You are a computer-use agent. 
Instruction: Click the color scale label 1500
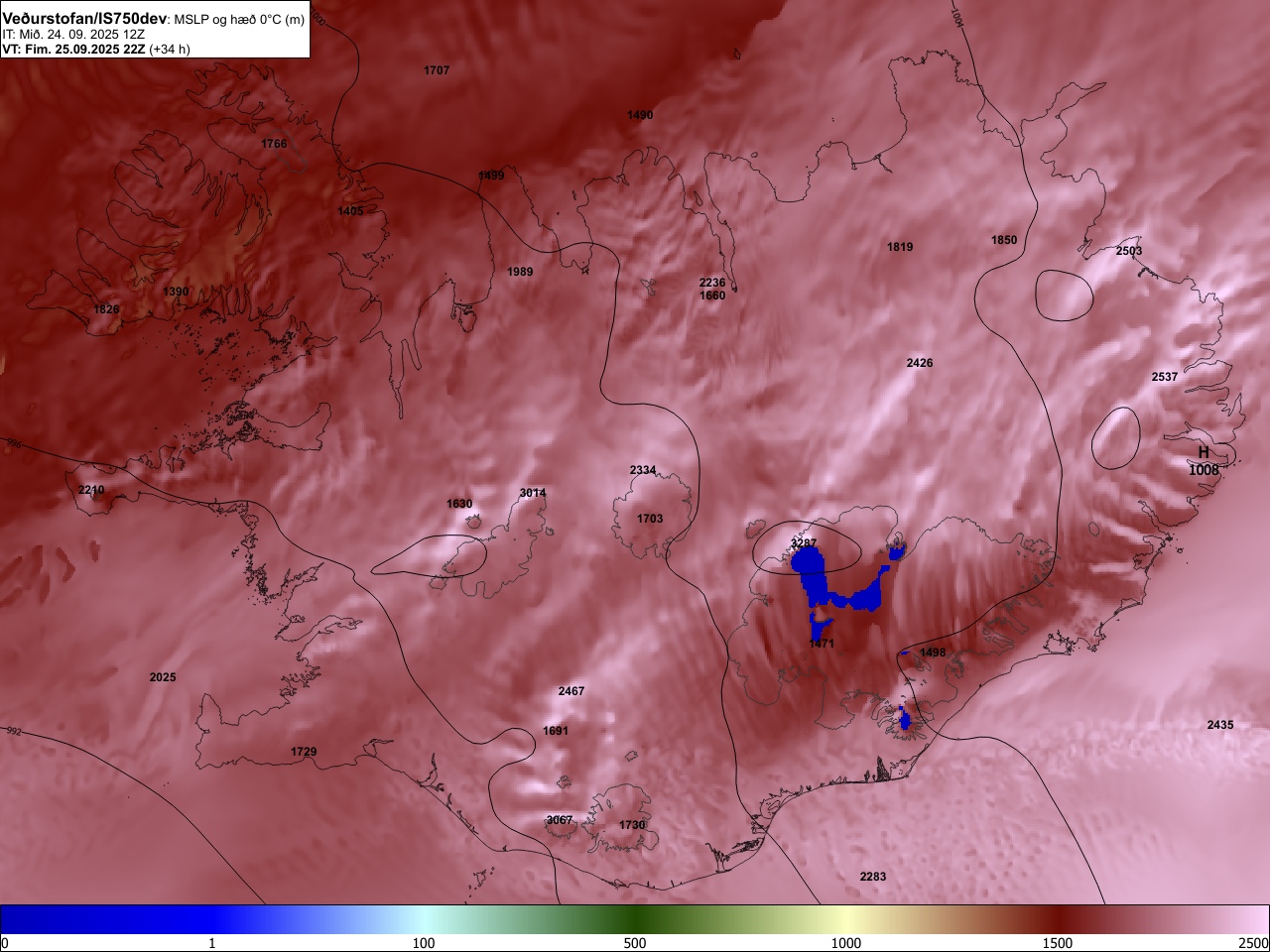(x=1058, y=943)
